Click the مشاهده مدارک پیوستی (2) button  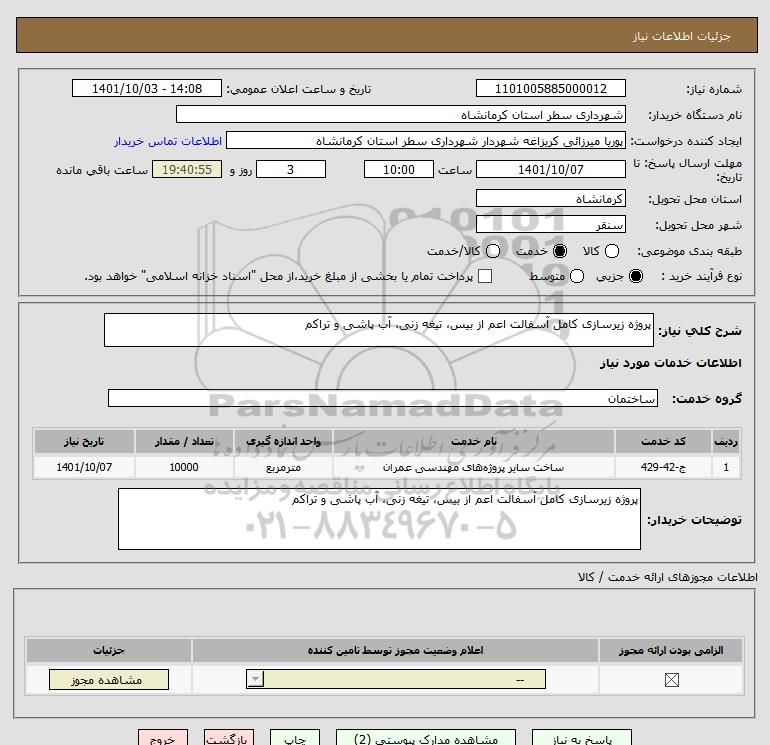coord(426,738)
